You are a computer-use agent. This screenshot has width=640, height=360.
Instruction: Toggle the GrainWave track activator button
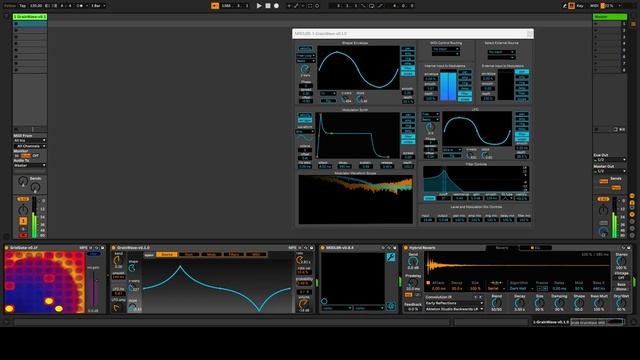23,221
